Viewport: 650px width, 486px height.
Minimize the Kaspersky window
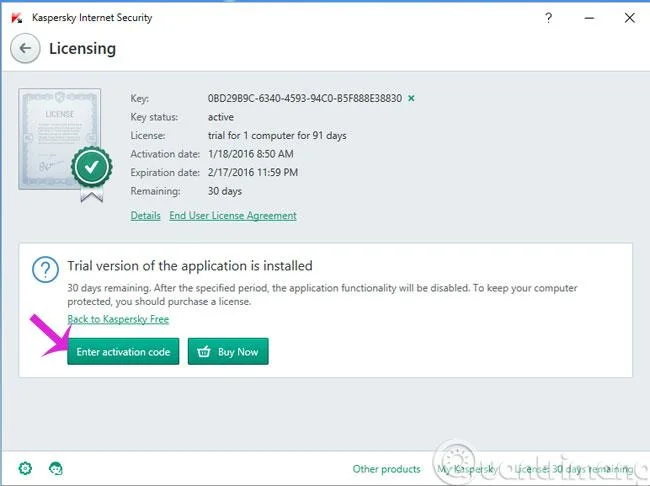(589, 18)
